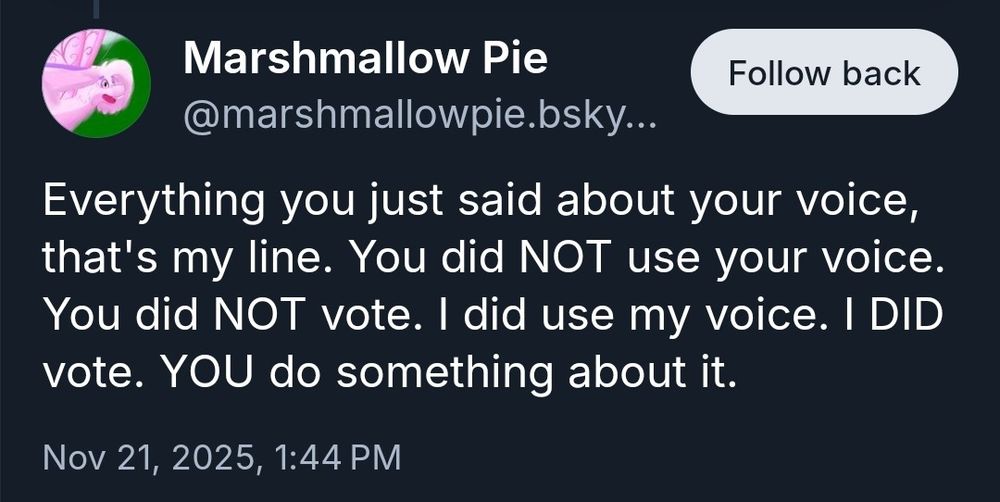1000x502 pixels.
Task: Open the Marshmallow Pie display name link
Action: tap(365, 60)
